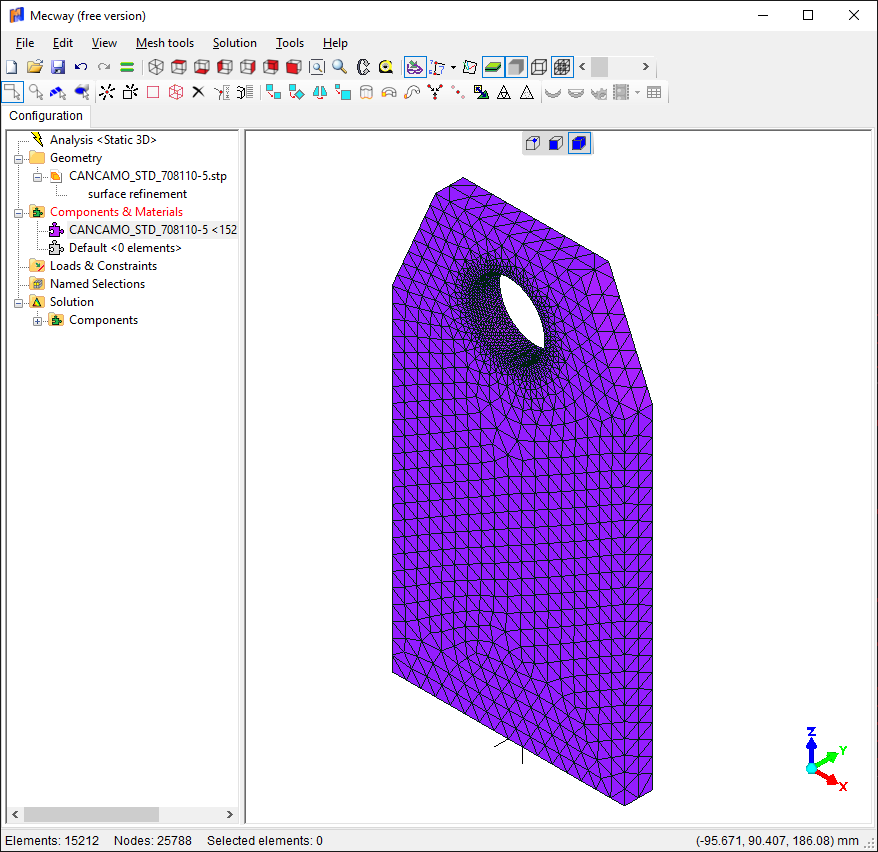Click the toolbar slider left arrow
The height and width of the screenshot is (852, 878).
[x=582, y=67]
